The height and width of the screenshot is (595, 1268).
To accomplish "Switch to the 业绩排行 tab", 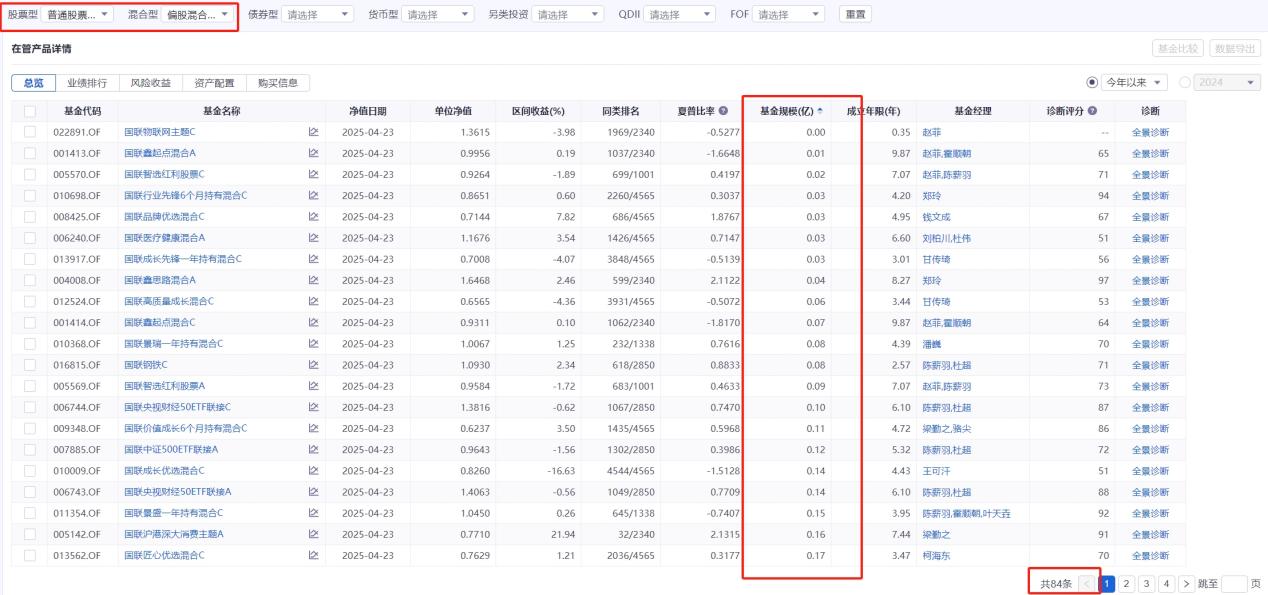I will pos(87,83).
